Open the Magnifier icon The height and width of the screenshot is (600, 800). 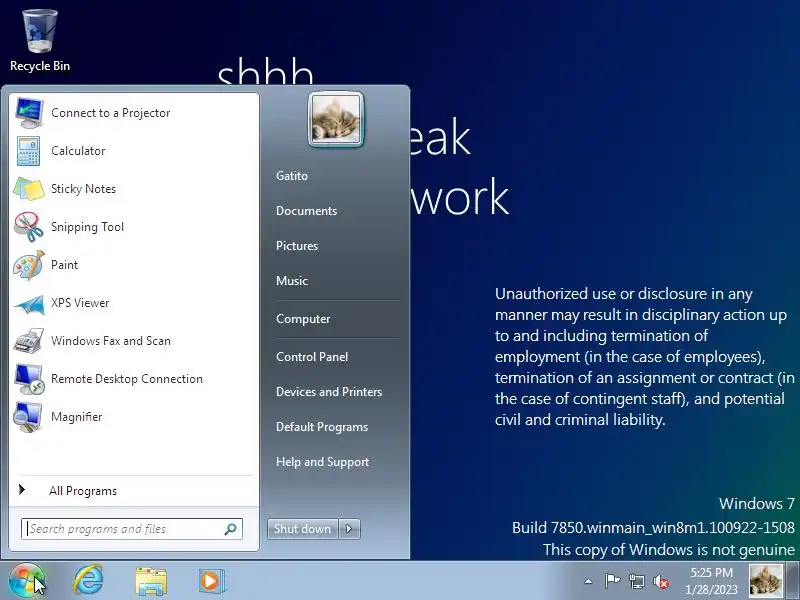28,417
